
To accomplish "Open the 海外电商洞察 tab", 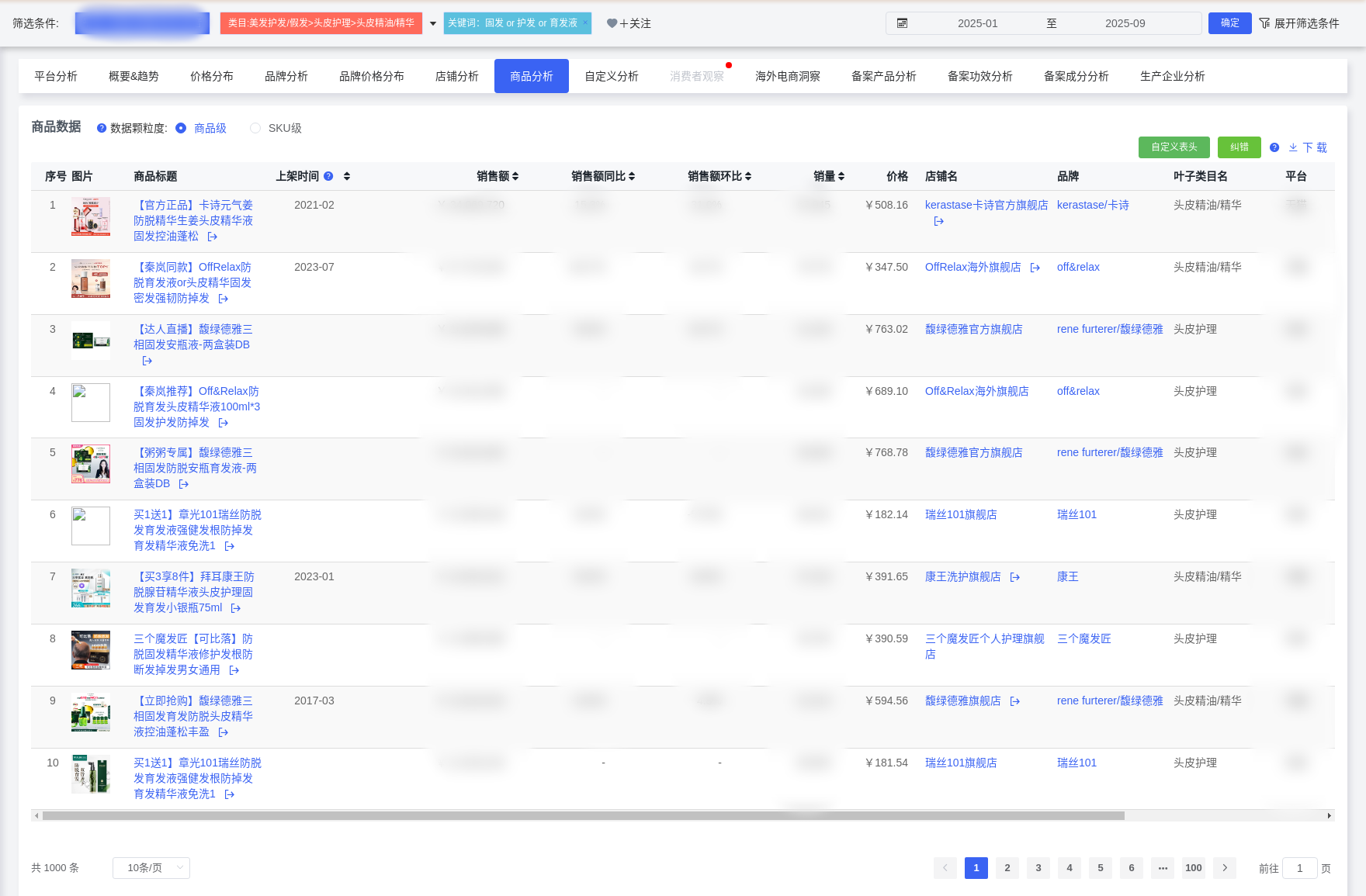I will click(x=786, y=75).
